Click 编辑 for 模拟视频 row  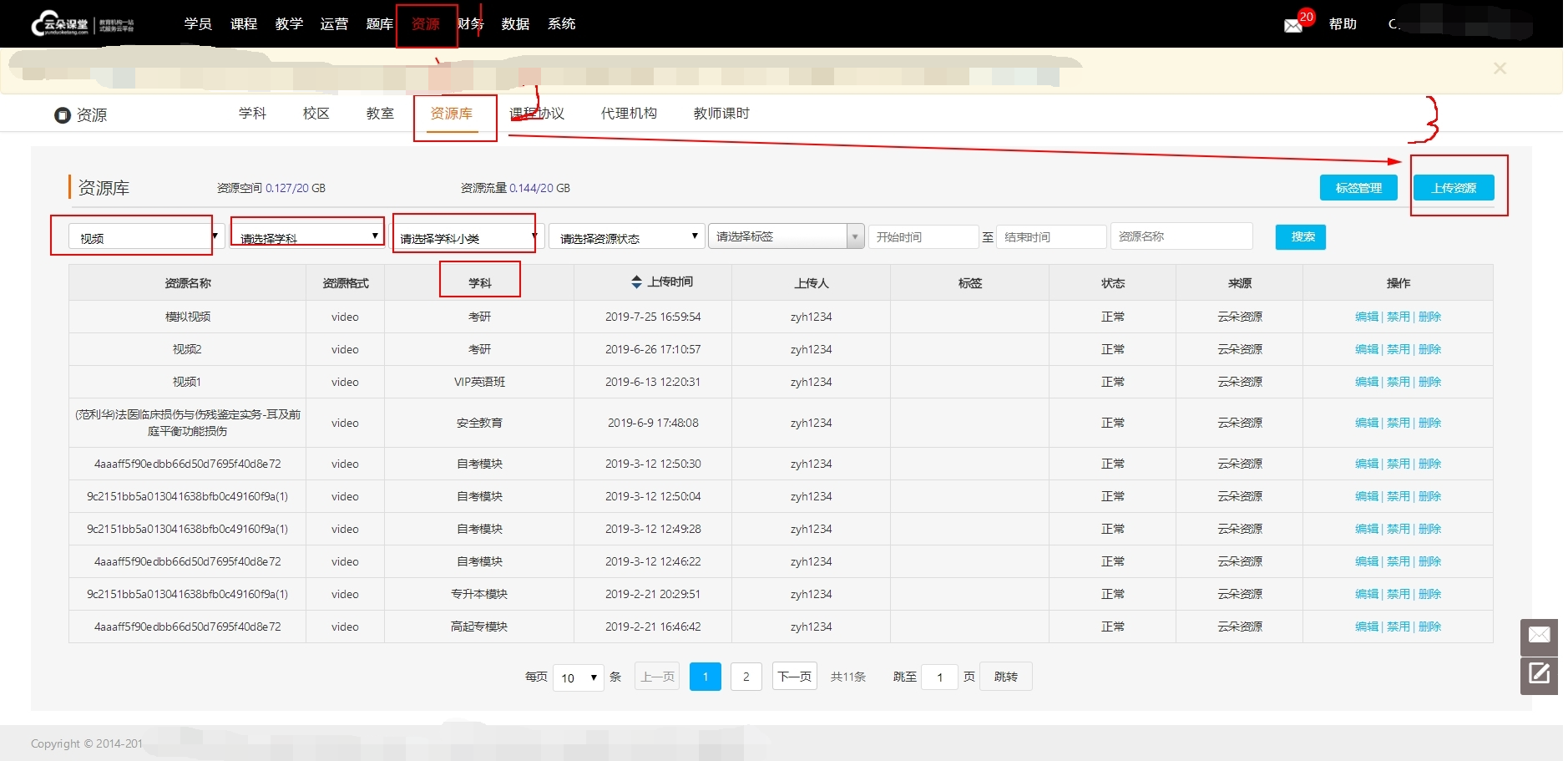tap(1367, 317)
